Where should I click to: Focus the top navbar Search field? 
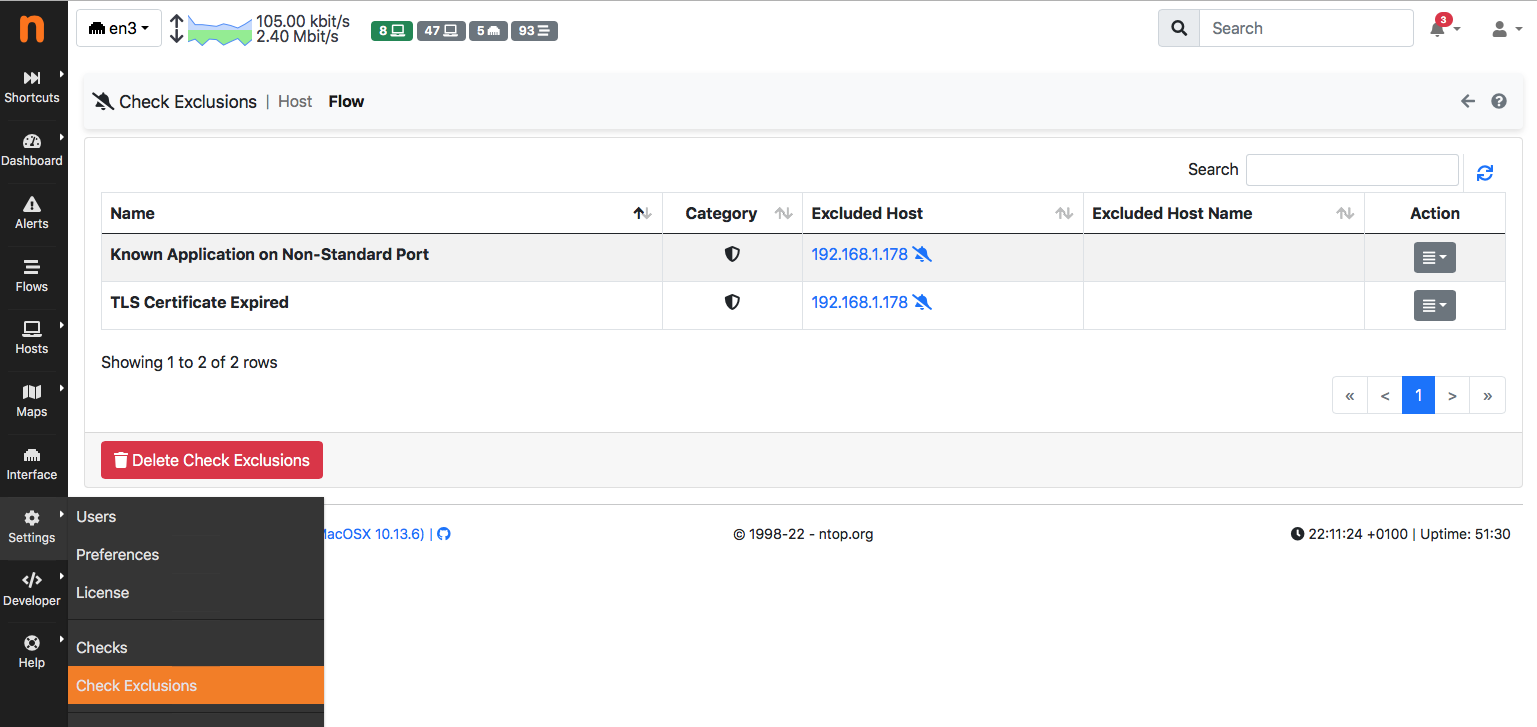tap(1306, 28)
